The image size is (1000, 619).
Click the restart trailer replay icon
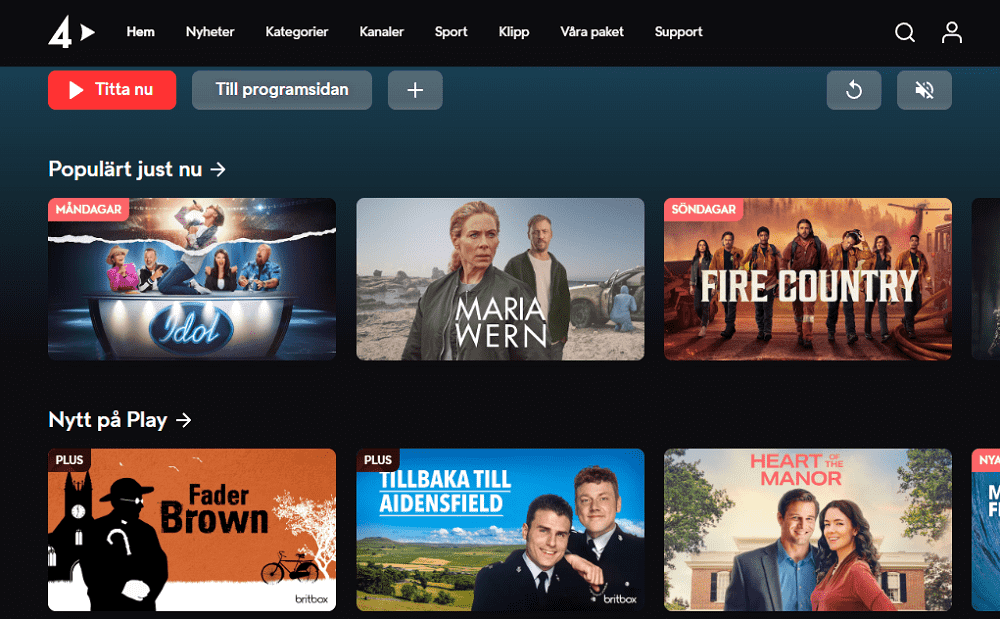click(x=854, y=90)
